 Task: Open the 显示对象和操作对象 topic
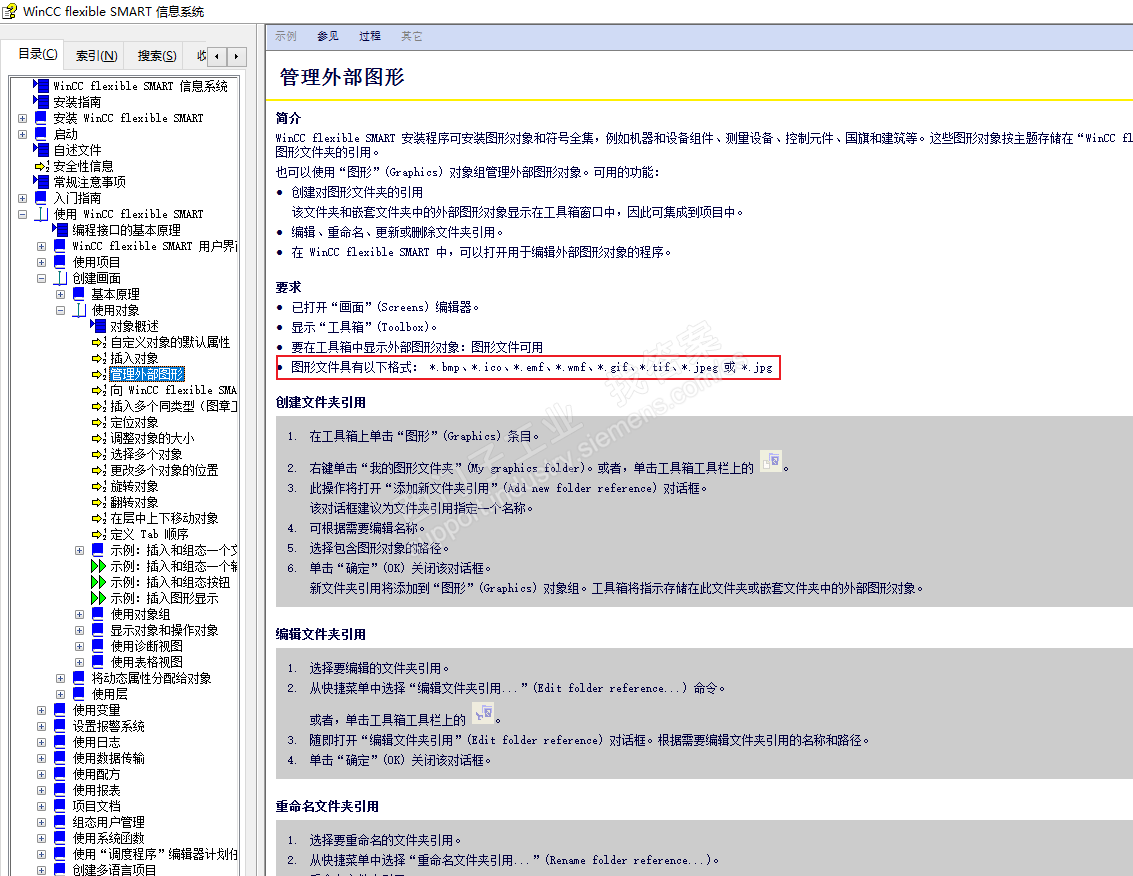pyautogui.click(x=164, y=630)
